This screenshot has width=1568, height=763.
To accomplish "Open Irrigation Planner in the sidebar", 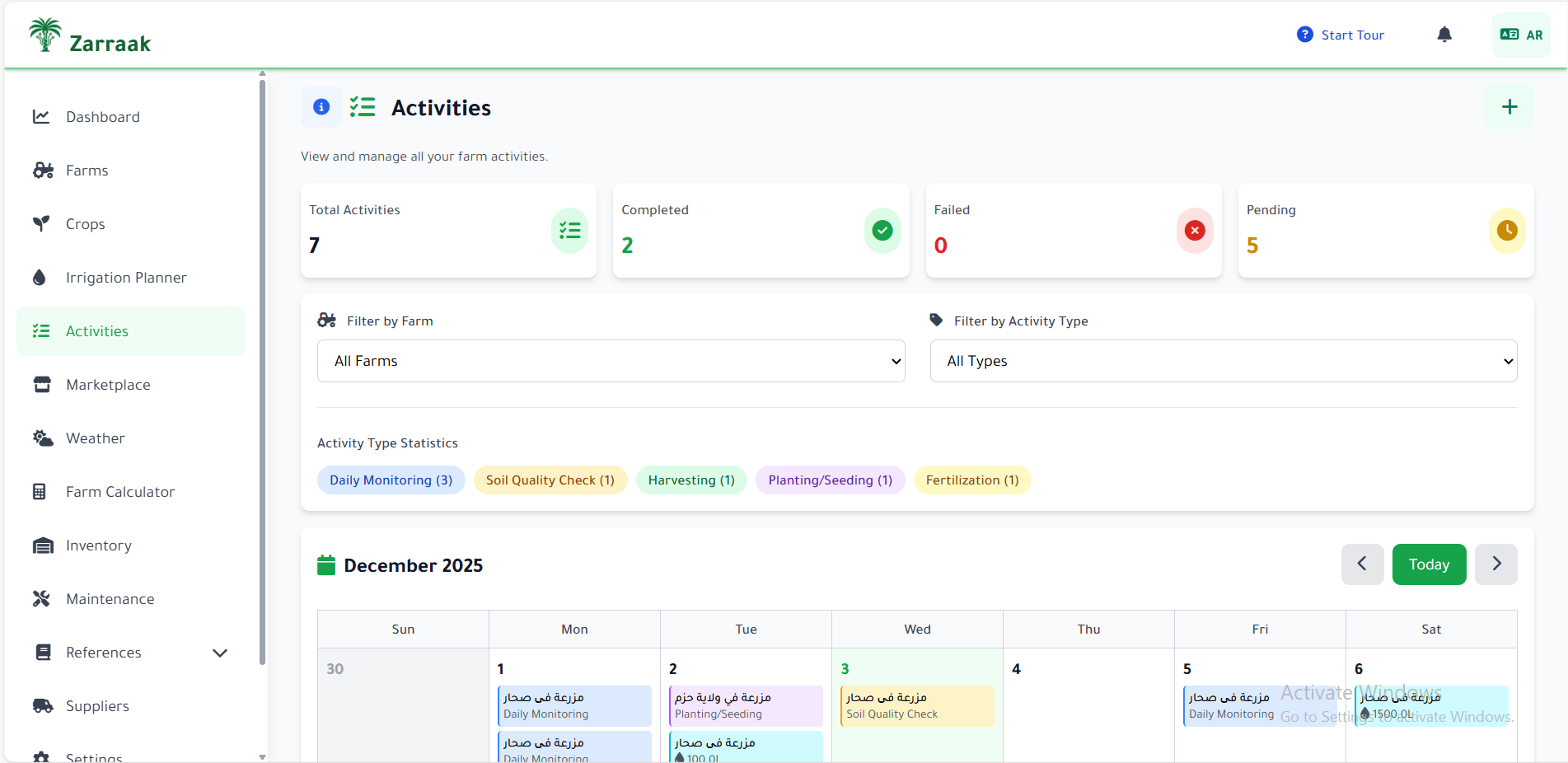I will point(126,278).
